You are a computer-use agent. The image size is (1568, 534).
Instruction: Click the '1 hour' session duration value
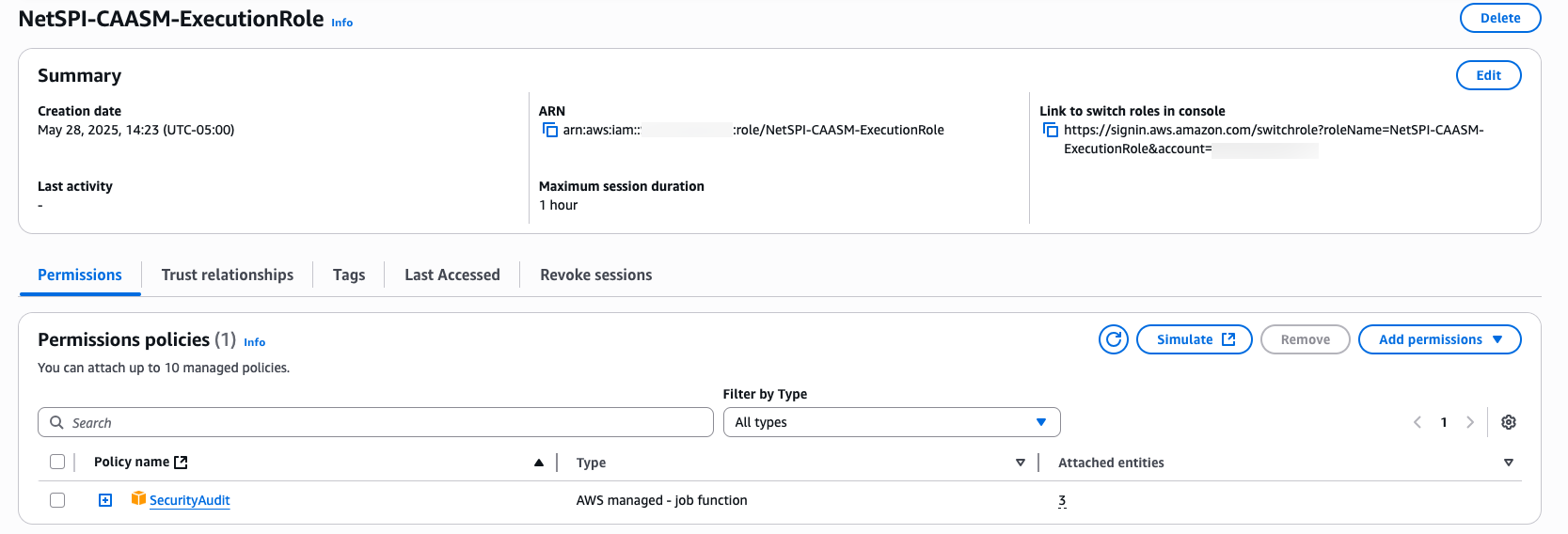pos(559,205)
